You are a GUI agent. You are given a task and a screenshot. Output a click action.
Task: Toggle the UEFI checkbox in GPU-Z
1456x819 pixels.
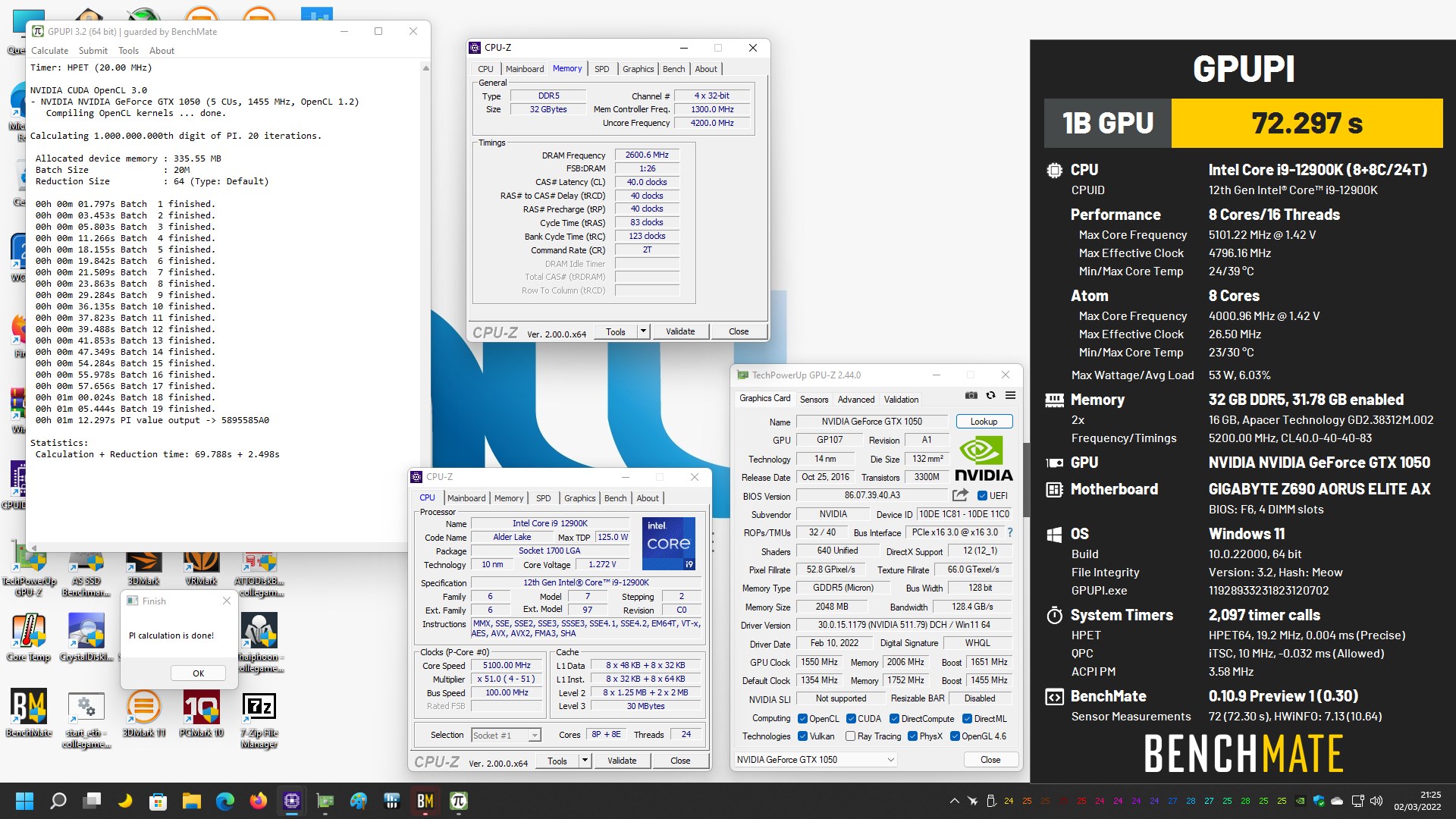pyautogui.click(x=983, y=496)
